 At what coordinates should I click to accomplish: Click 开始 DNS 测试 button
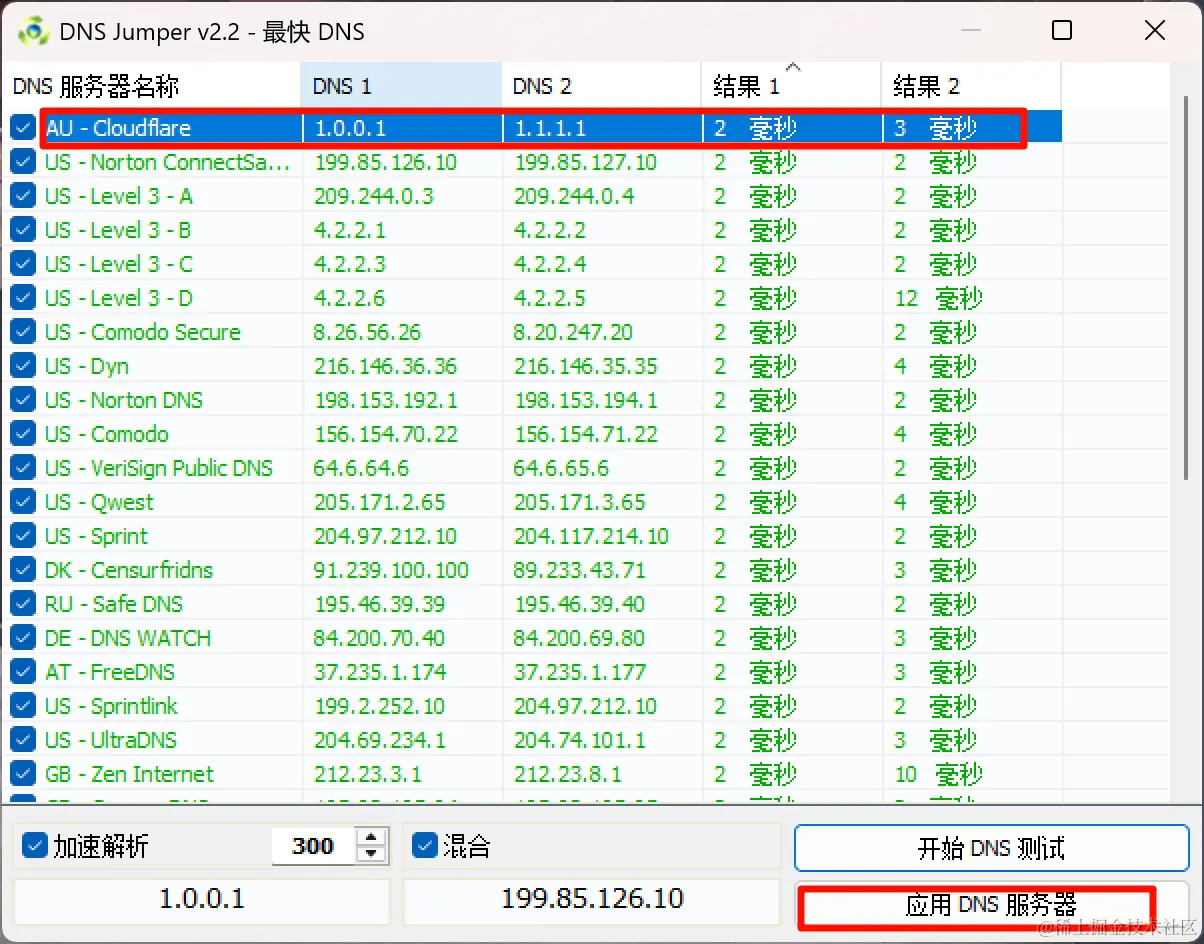991,849
